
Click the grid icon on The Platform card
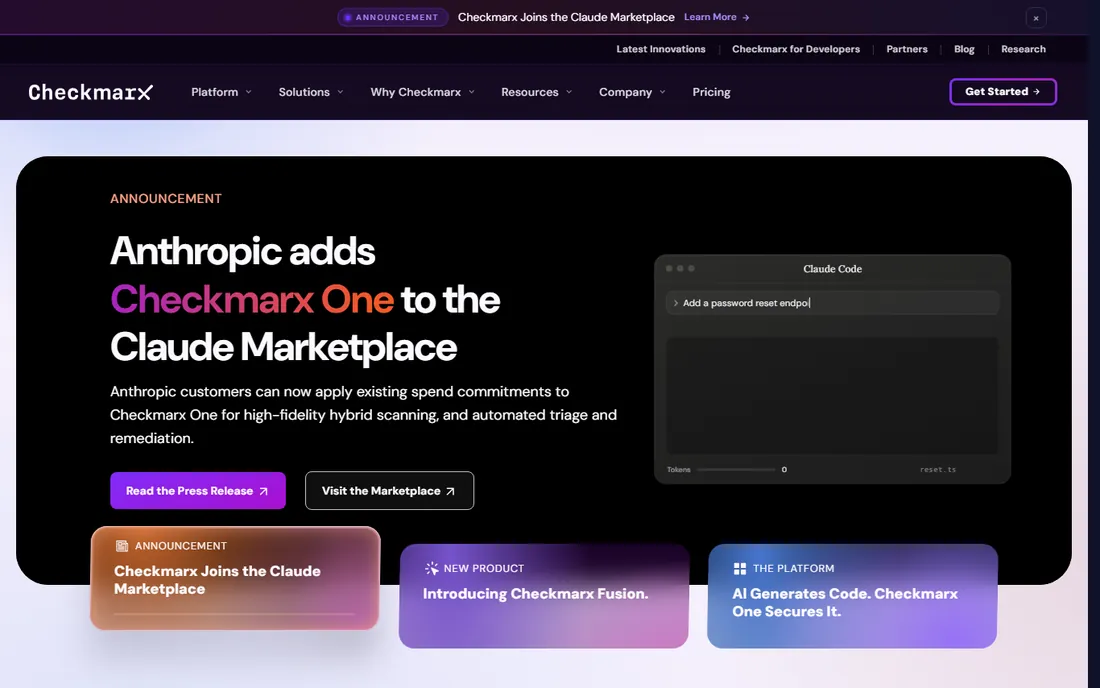point(739,568)
